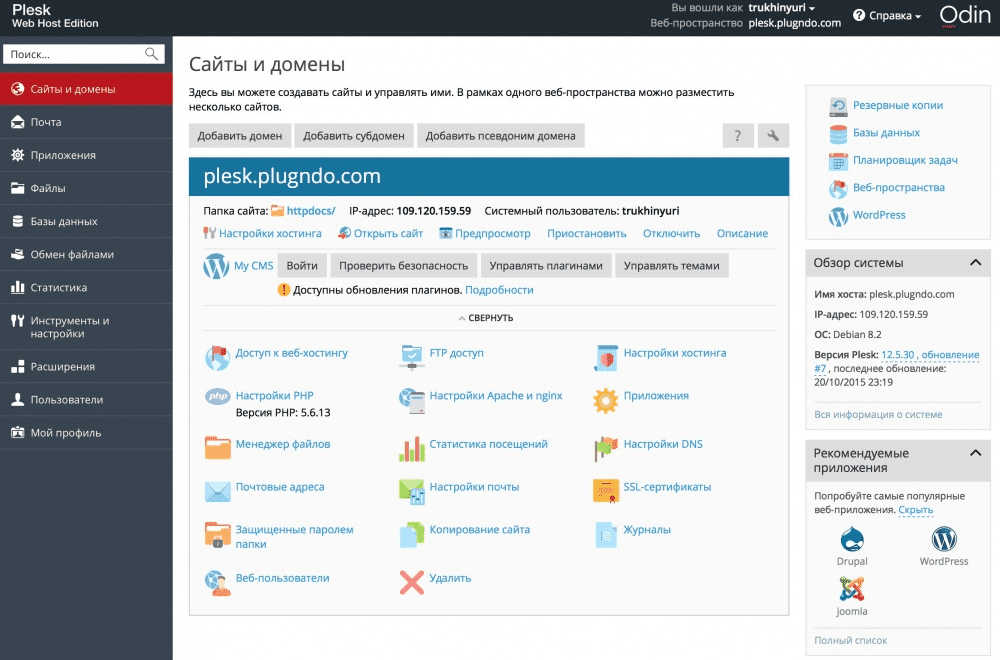The image size is (1000, 660).
Task: Click the Описание link
Action: pyautogui.click(x=742, y=233)
